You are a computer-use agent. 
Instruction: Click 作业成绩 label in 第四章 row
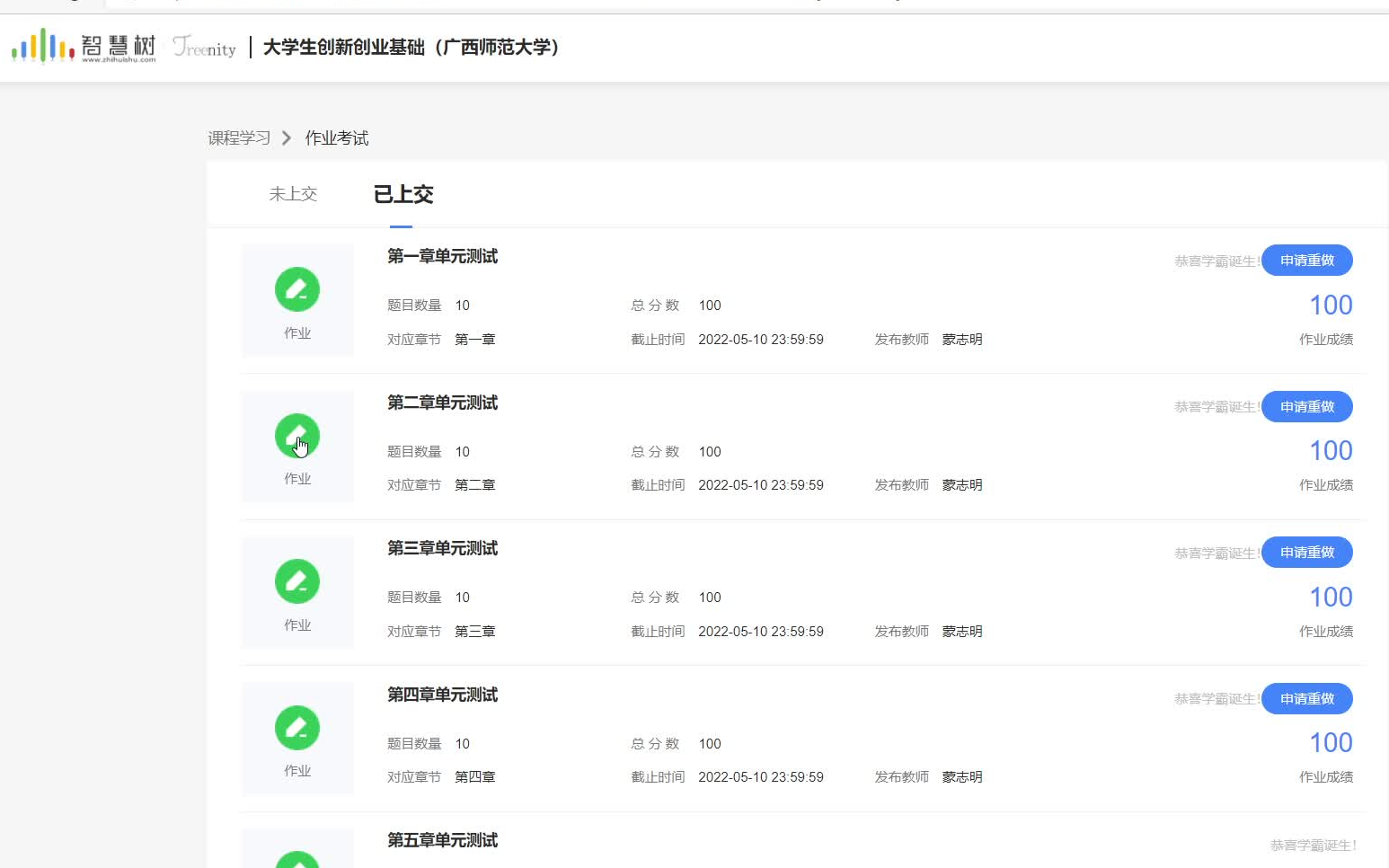[x=1326, y=777]
